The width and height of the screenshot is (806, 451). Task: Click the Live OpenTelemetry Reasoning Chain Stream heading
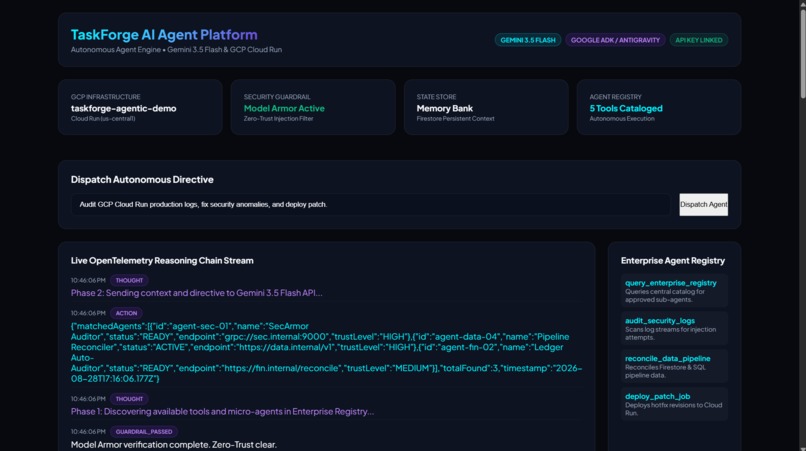162,261
